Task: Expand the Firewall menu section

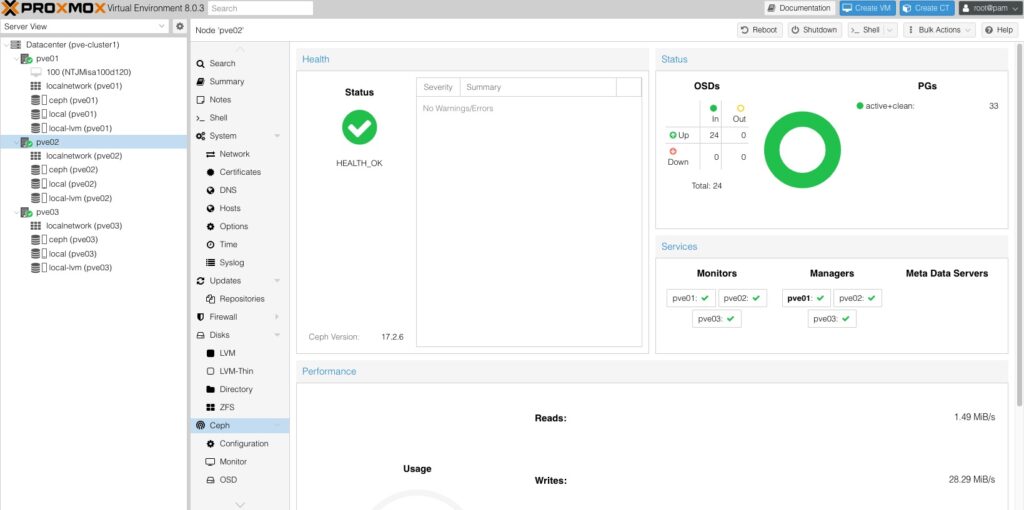Action: point(277,317)
